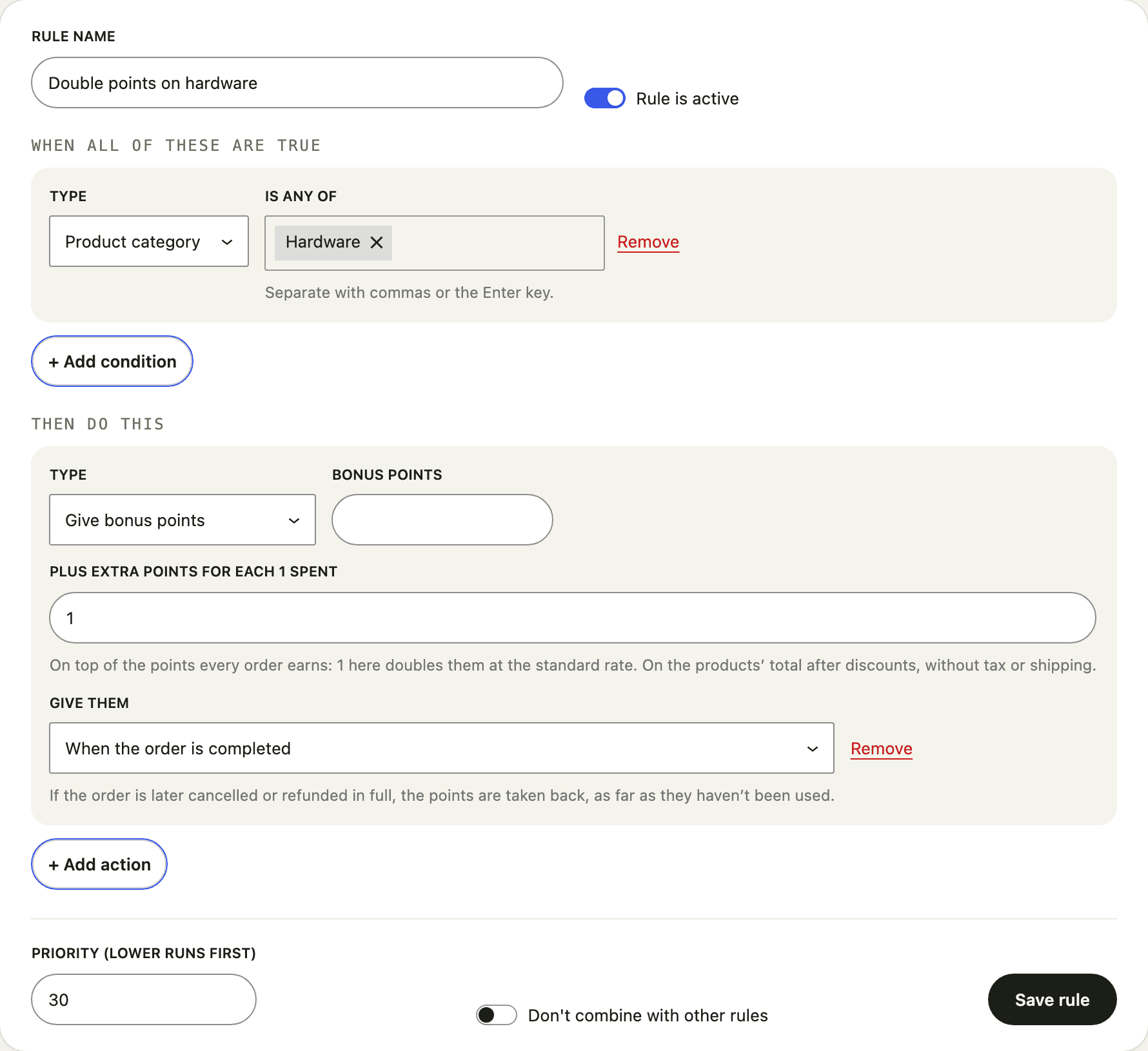
Task: Click the Priority number field showing 30
Action: point(144,999)
